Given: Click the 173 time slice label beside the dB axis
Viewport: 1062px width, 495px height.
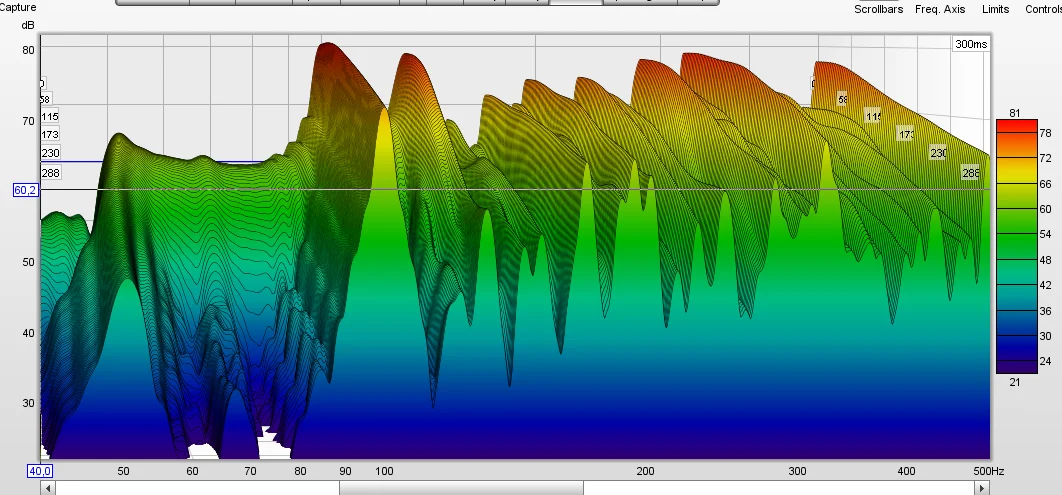Looking at the screenshot, I should tap(49, 135).
